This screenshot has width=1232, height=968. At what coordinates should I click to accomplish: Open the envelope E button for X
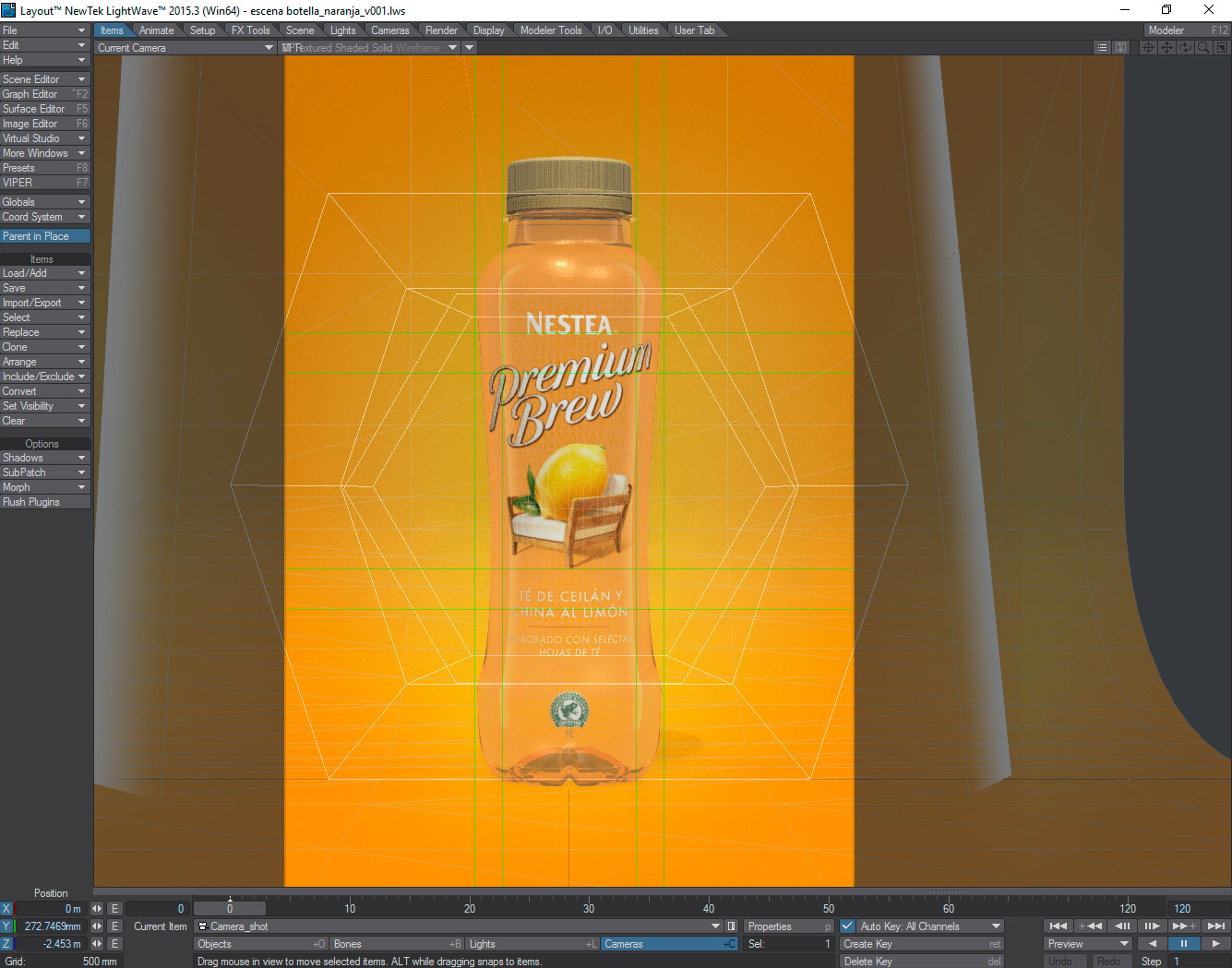(x=115, y=909)
